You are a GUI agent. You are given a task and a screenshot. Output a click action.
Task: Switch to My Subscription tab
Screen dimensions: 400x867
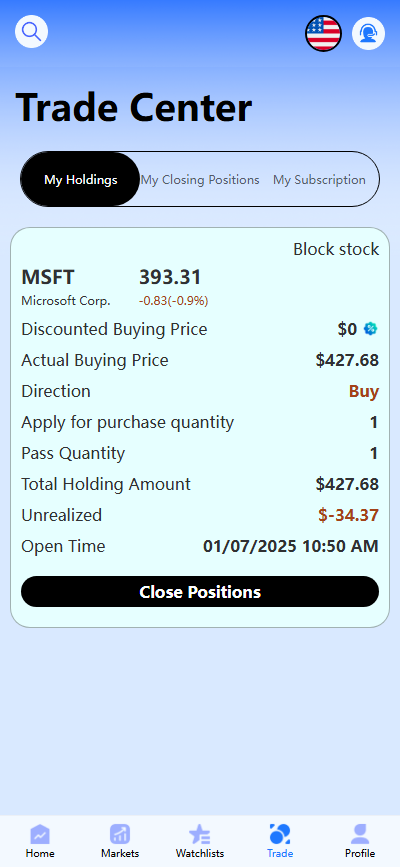pos(319,180)
